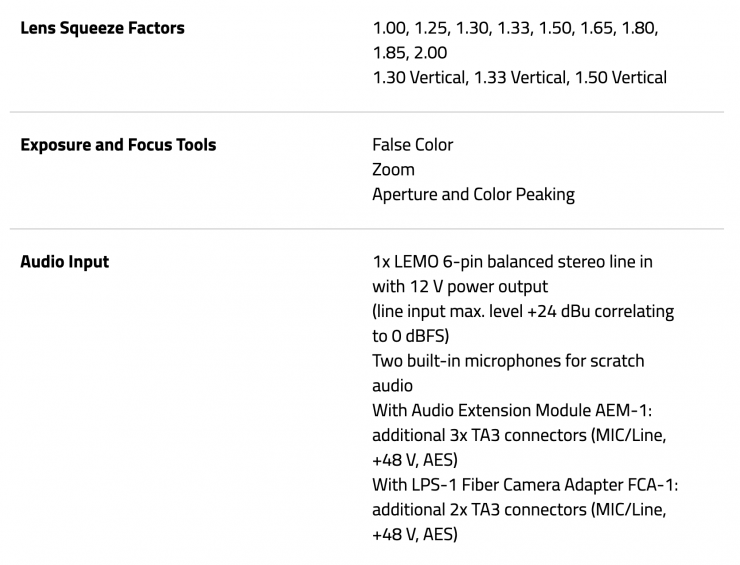The image size is (740, 565).
Task: Click the "Zoom" entry under exposure tools
Action: click(393, 170)
